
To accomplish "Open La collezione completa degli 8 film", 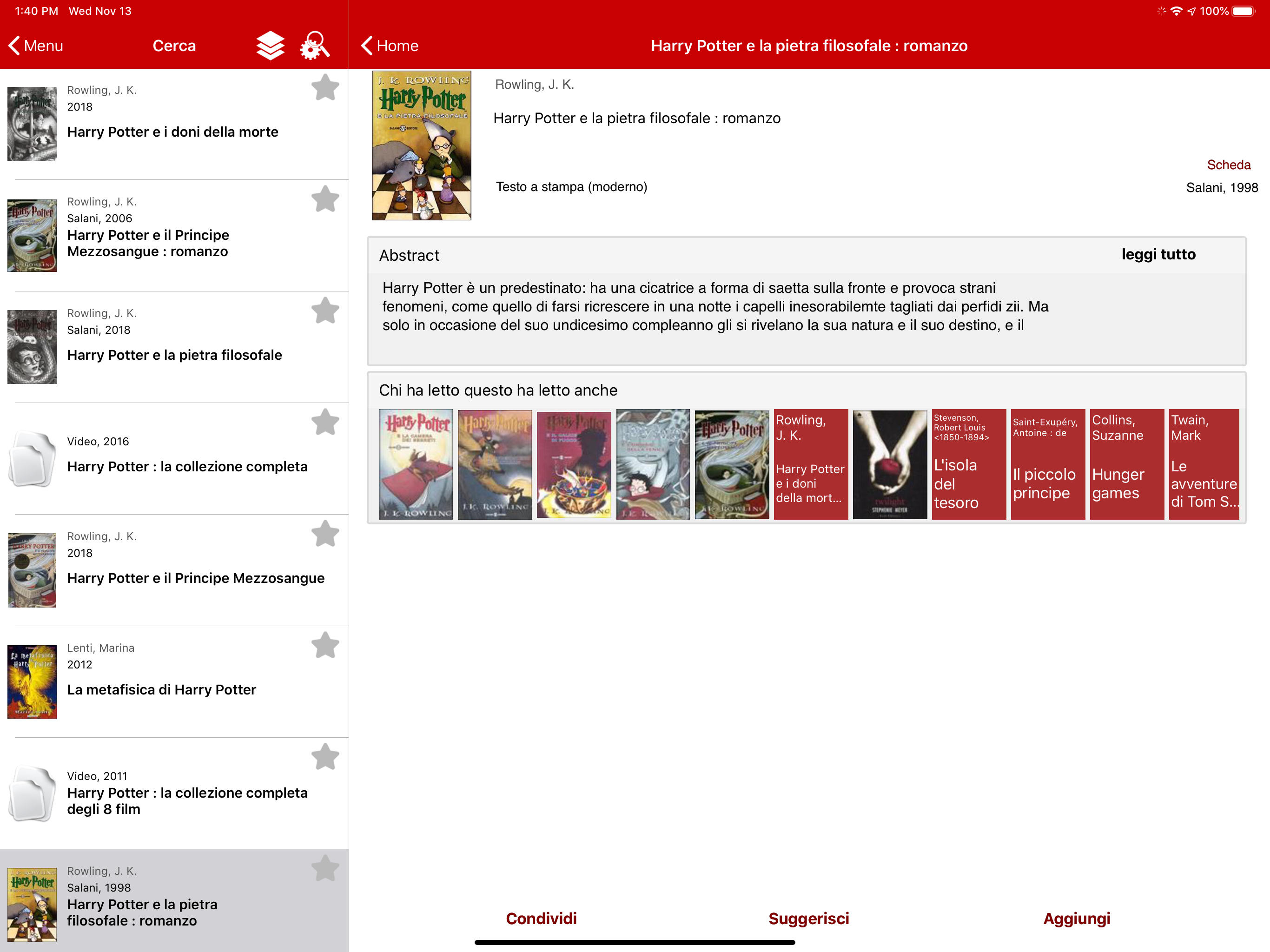I will pyautogui.click(x=187, y=800).
